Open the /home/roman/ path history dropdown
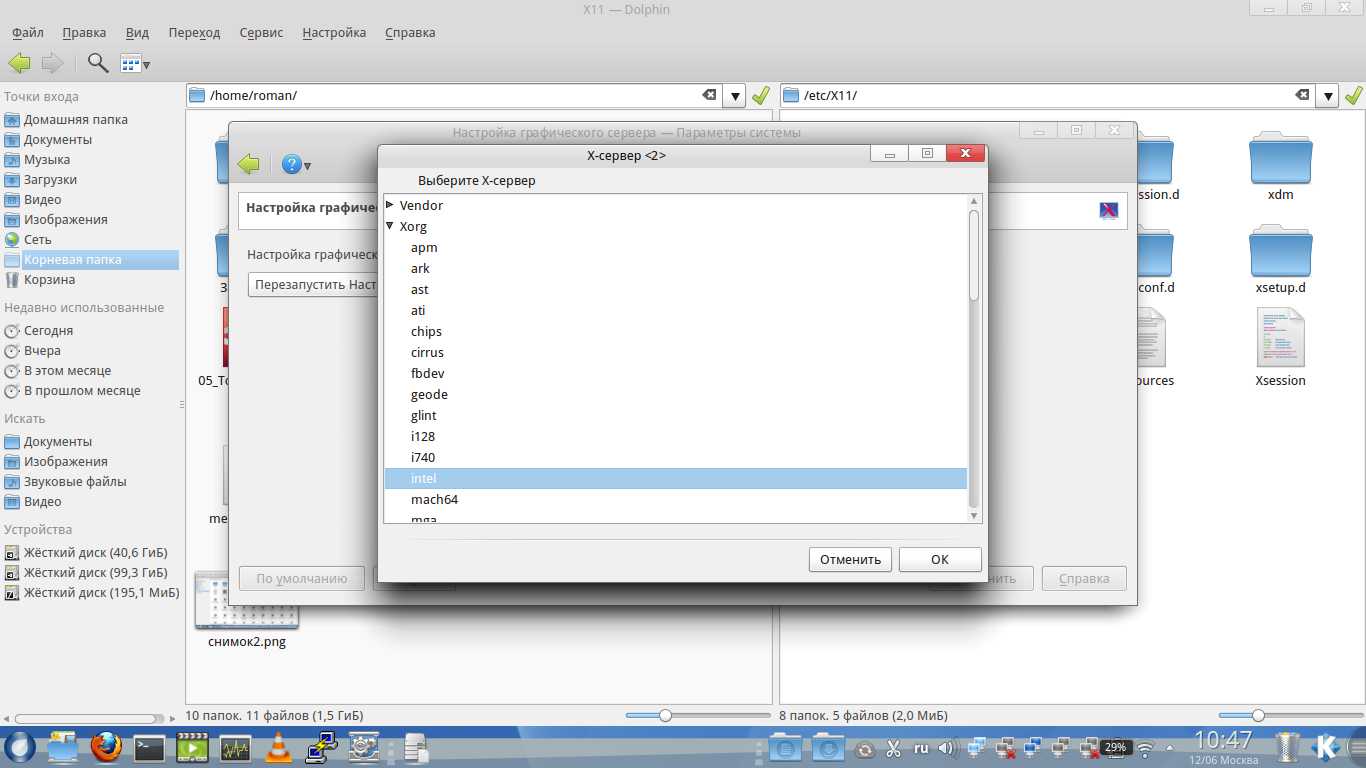The width and height of the screenshot is (1366, 768). [x=735, y=96]
